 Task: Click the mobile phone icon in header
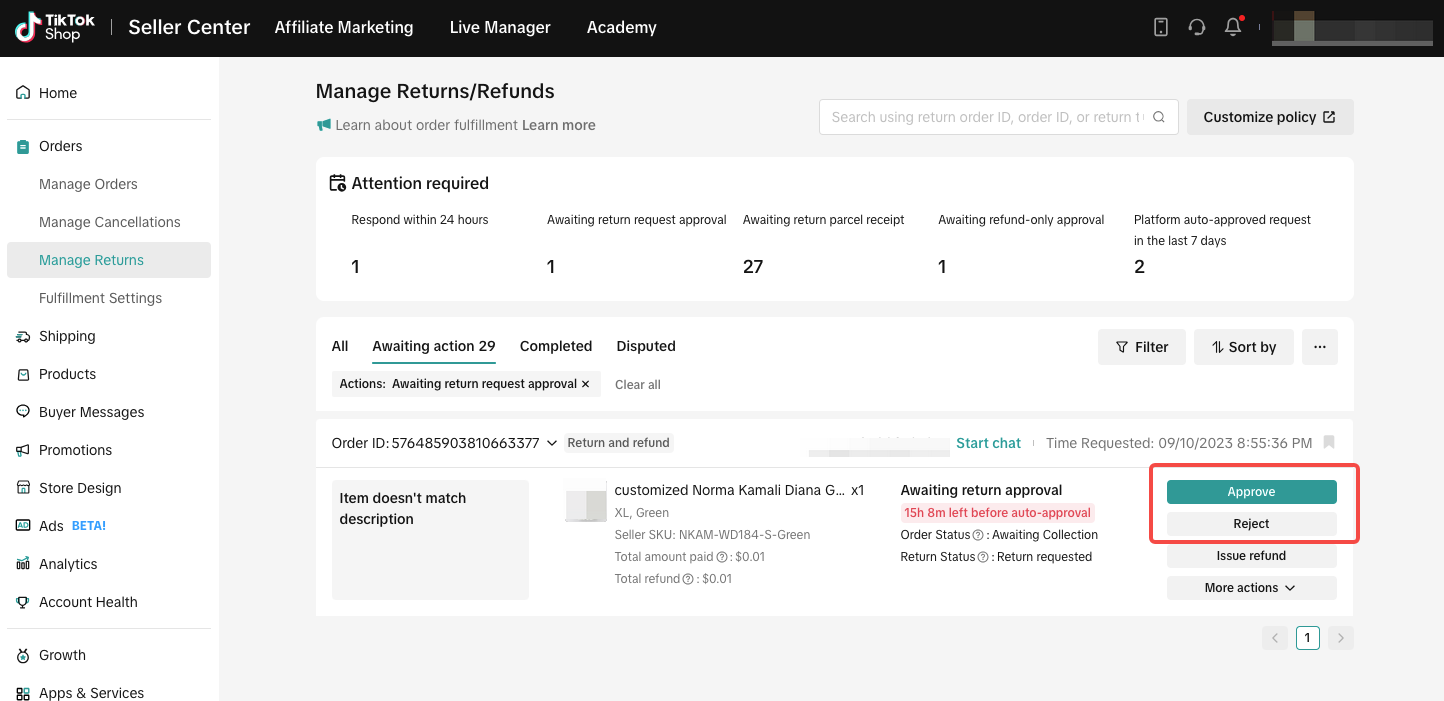pos(1160,27)
